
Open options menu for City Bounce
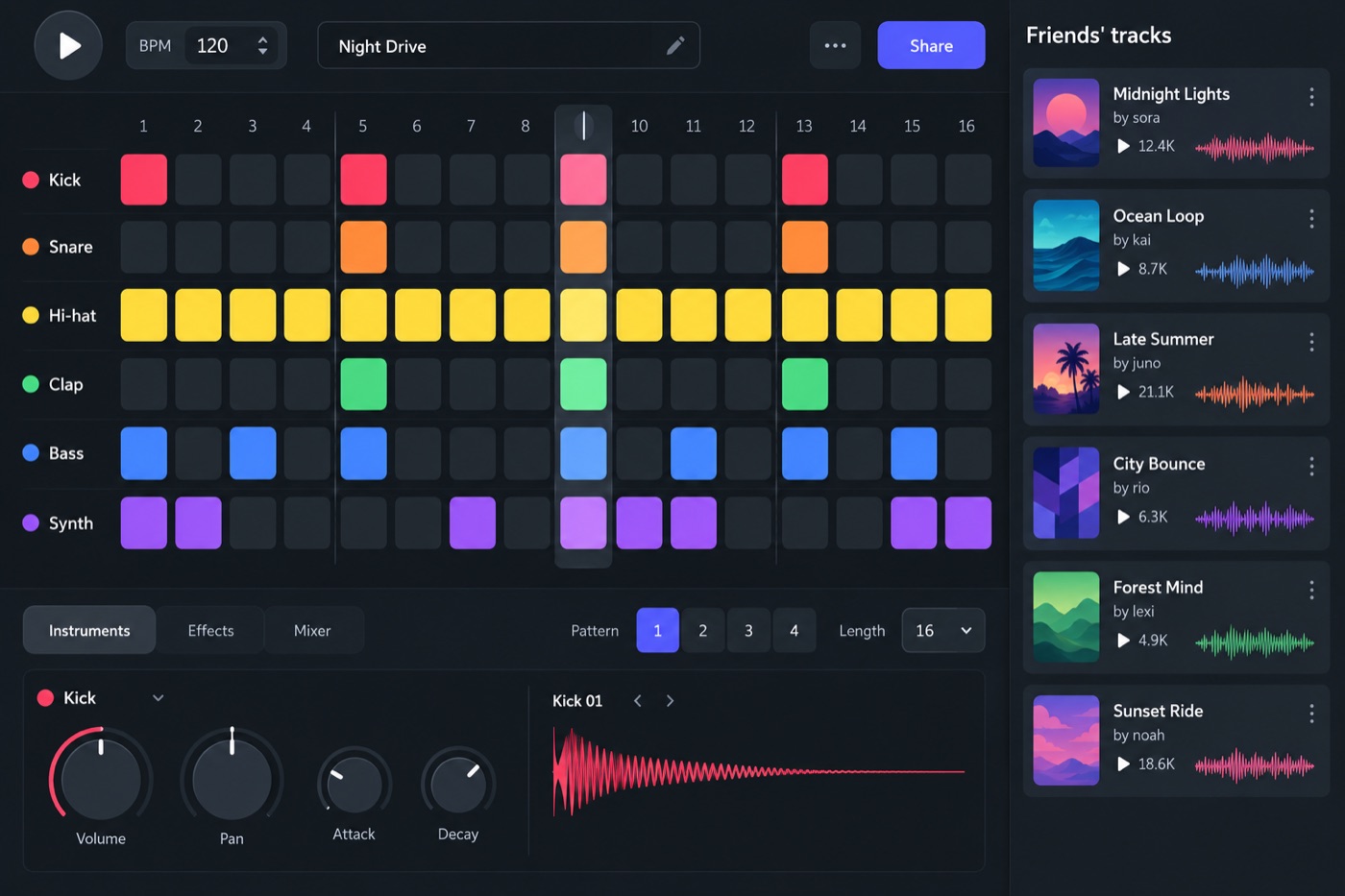point(1311,467)
